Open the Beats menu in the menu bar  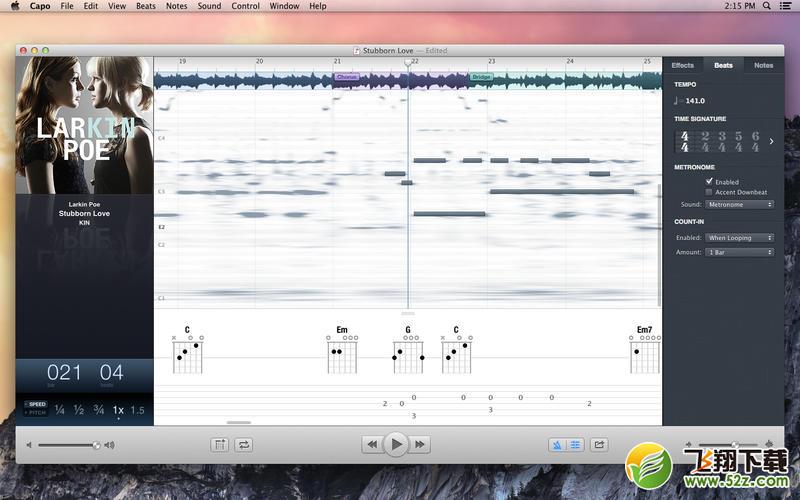coord(146,6)
